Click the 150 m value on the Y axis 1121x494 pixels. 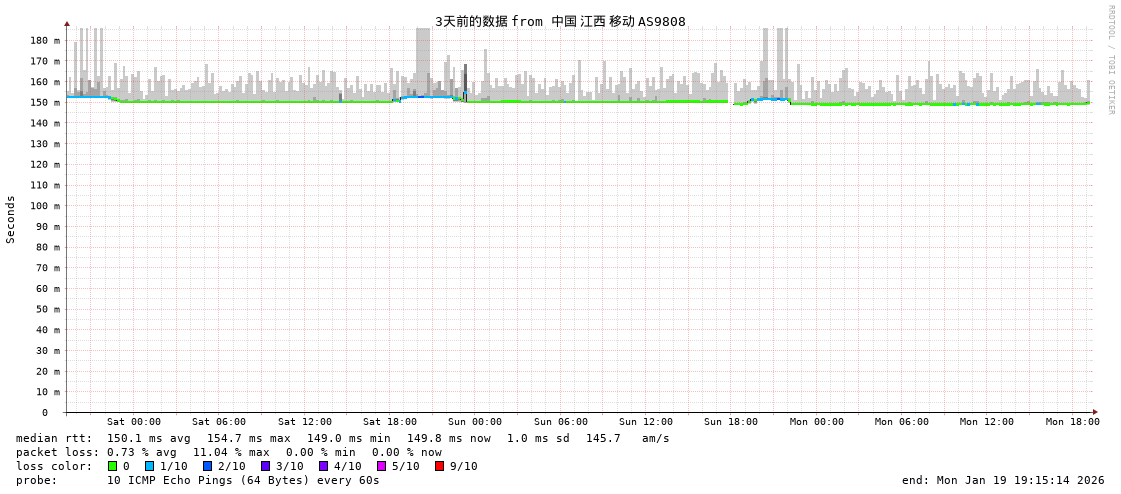[44, 102]
